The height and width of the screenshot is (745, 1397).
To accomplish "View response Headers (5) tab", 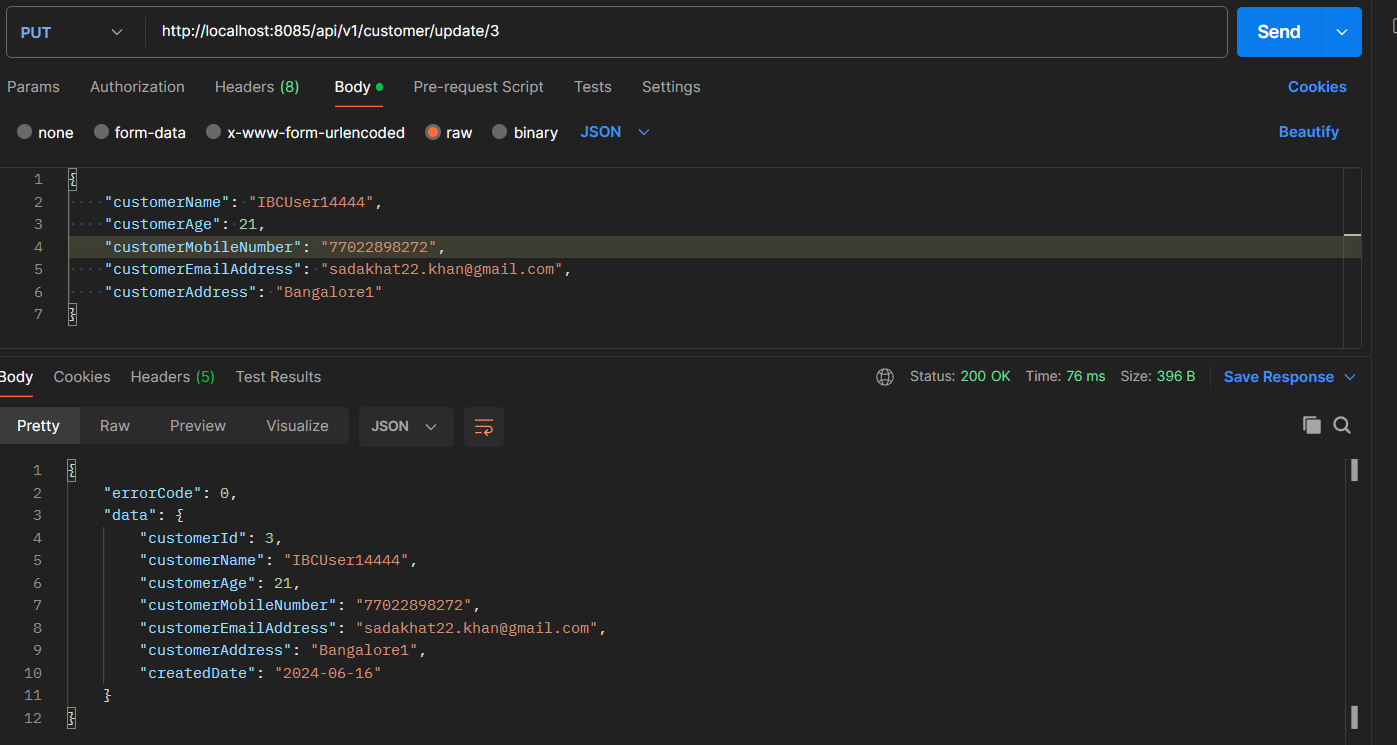I will click(172, 377).
